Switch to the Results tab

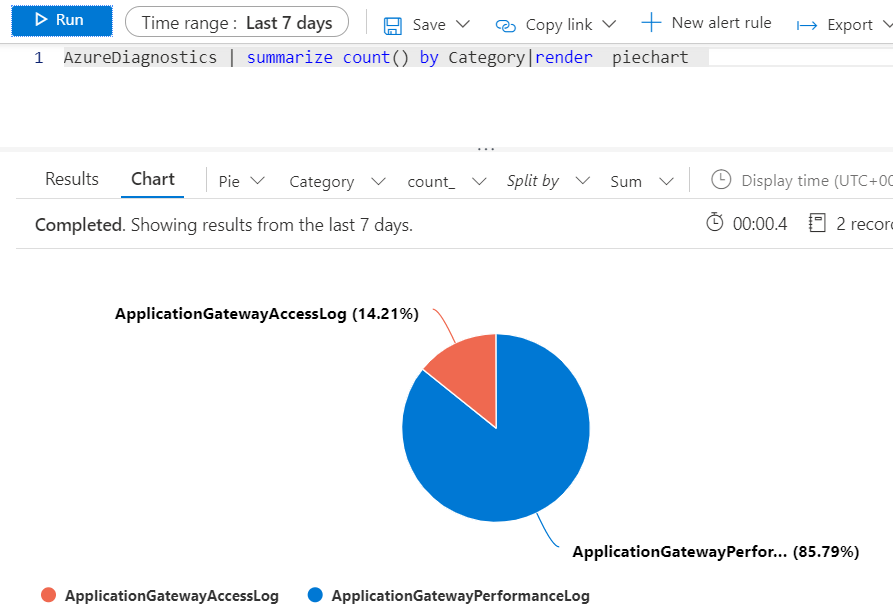[x=71, y=179]
